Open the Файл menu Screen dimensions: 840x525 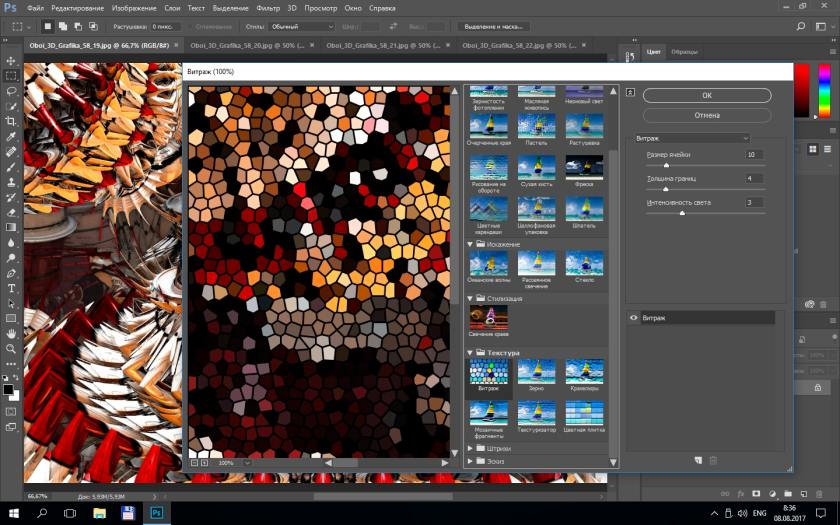click(x=35, y=8)
